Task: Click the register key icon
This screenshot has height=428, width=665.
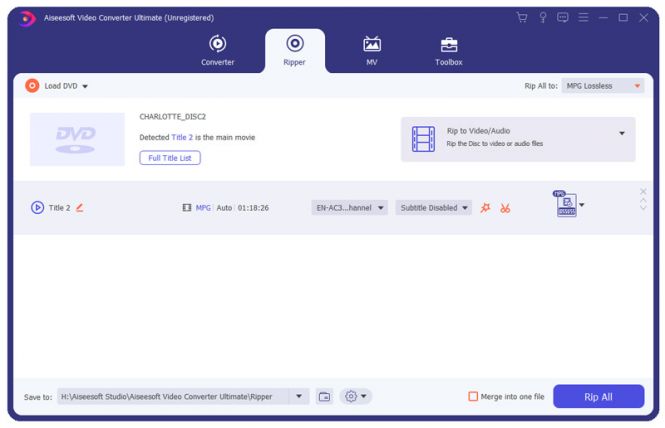Action: click(x=542, y=17)
